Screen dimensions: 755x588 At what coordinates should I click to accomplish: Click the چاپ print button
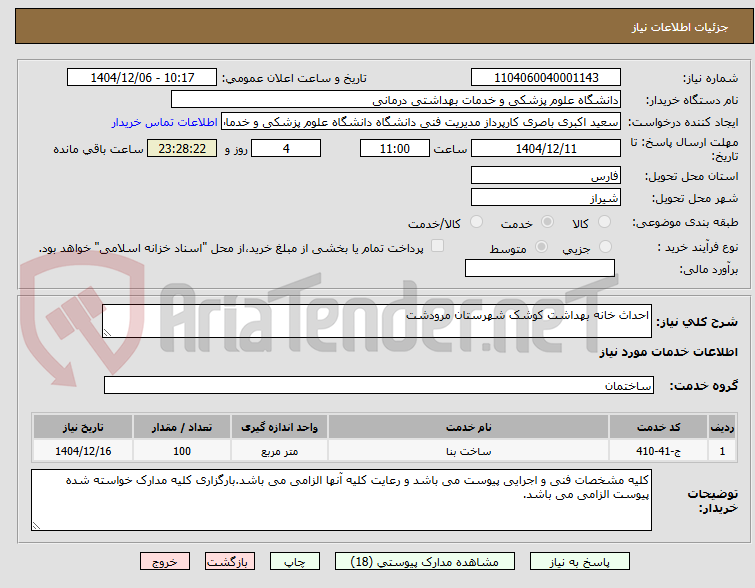pyautogui.click(x=295, y=562)
